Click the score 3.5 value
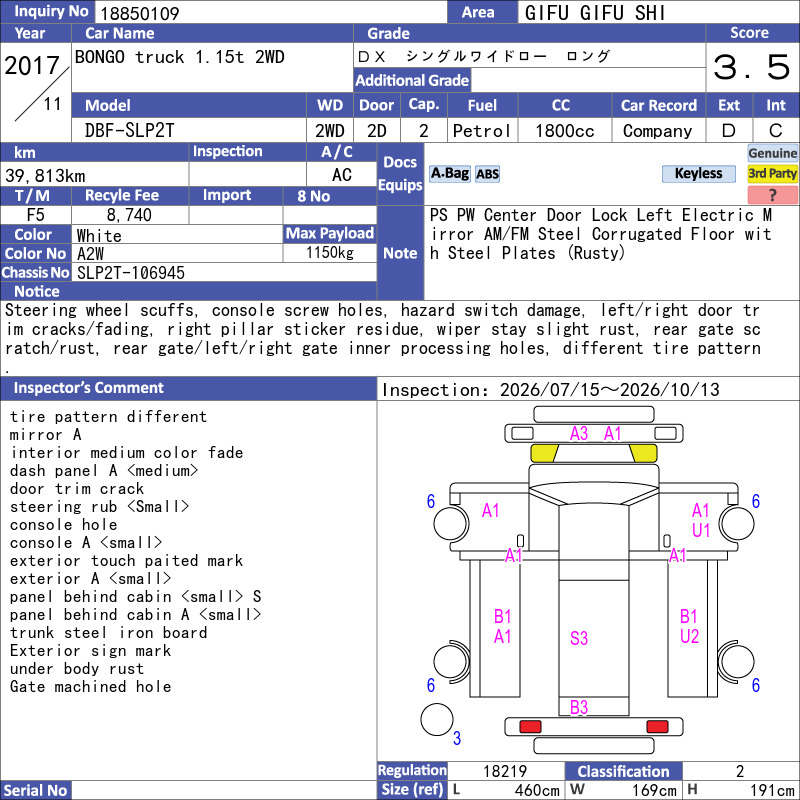The image size is (800, 800). point(752,67)
